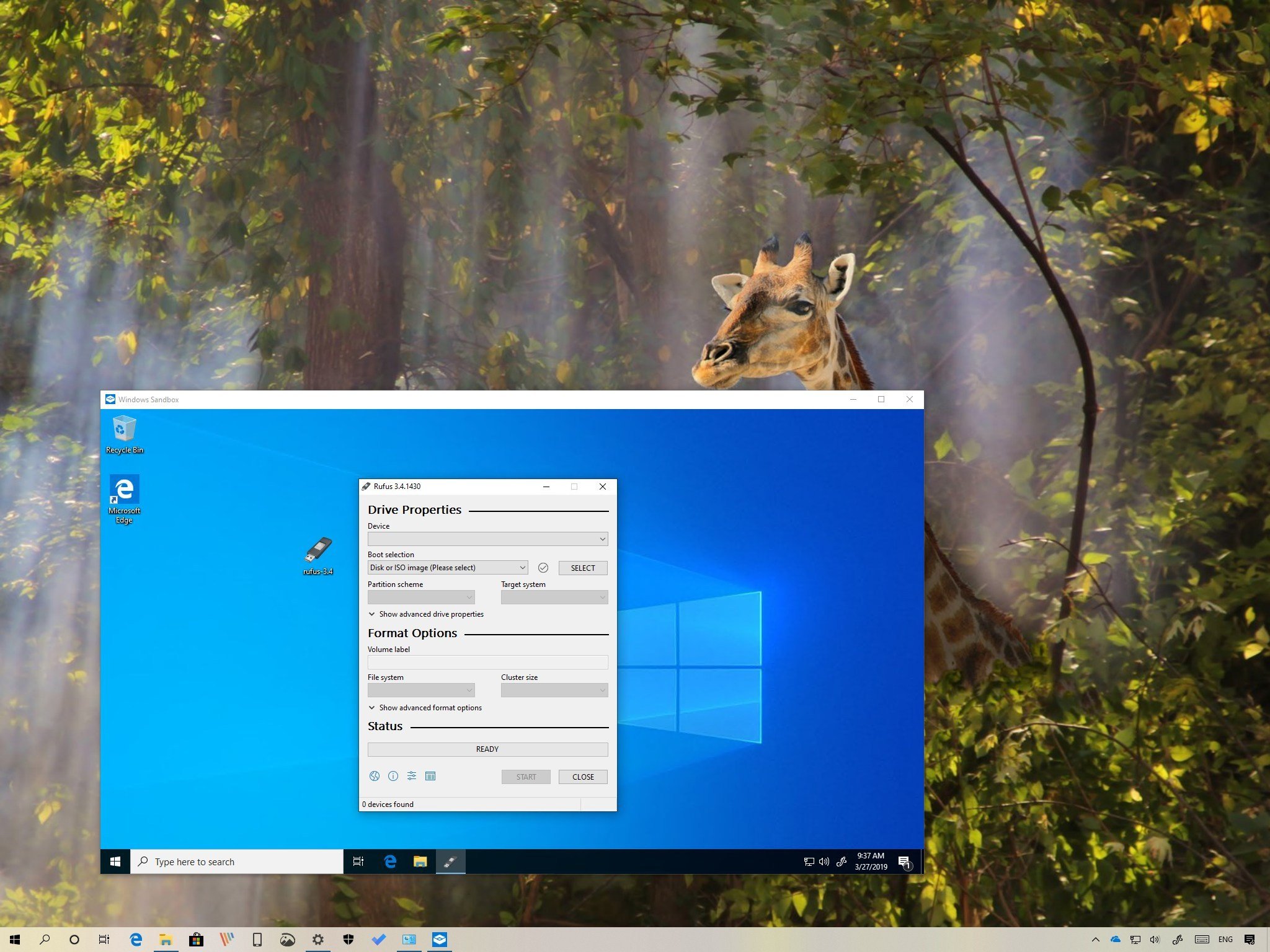This screenshot has width=1270, height=952.
Task: Show the Rufus log icon
Action: click(x=430, y=776)
